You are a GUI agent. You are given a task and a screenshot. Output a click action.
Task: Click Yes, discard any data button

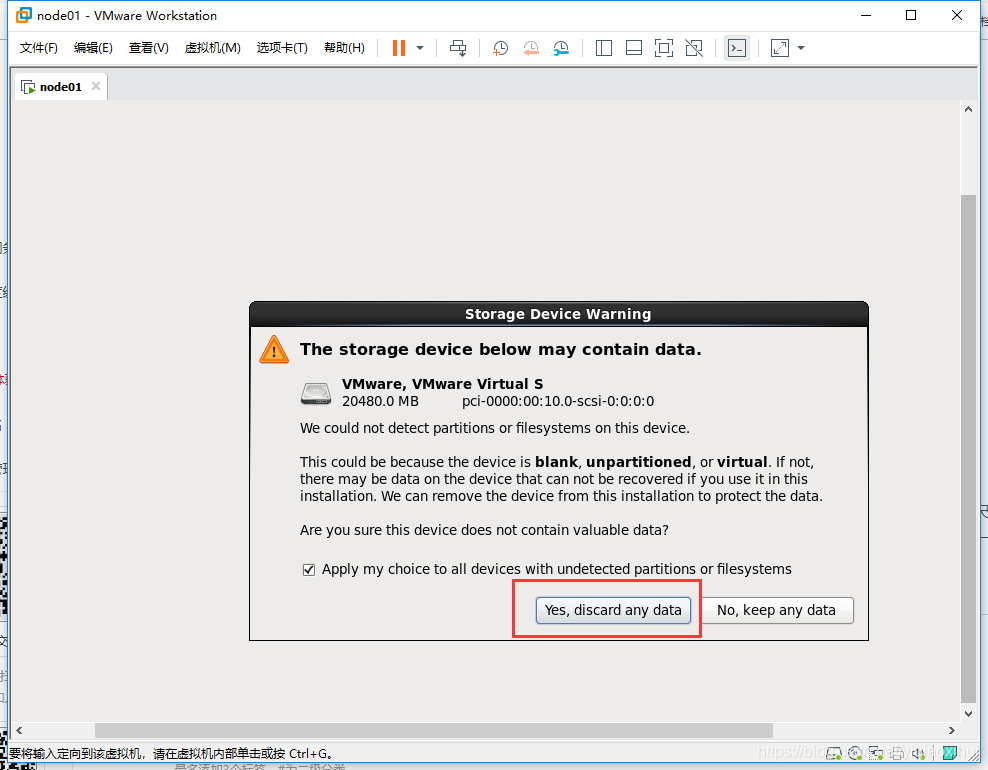[613, 610]
